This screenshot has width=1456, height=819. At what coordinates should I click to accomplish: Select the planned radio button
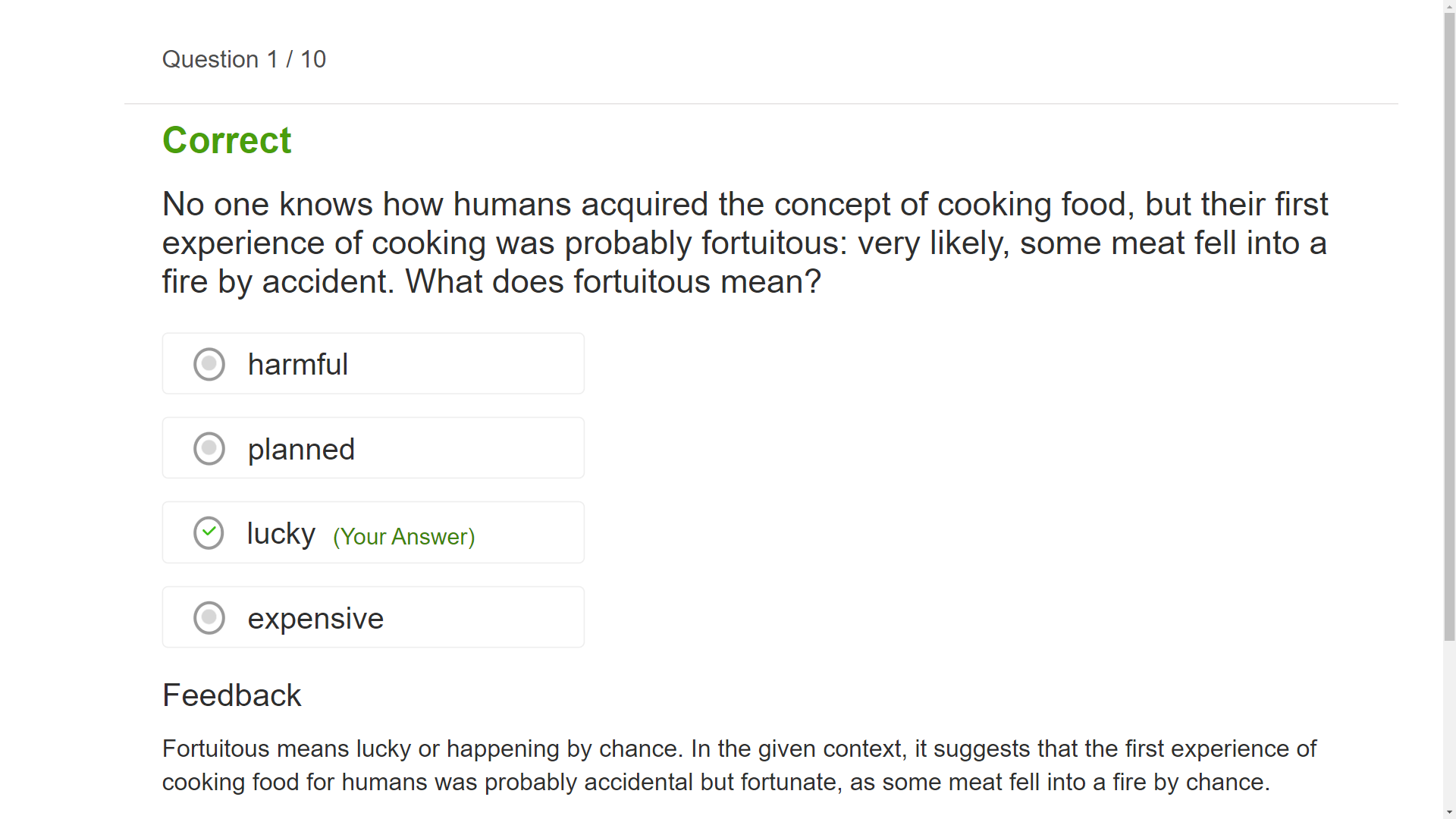(209, 448)
